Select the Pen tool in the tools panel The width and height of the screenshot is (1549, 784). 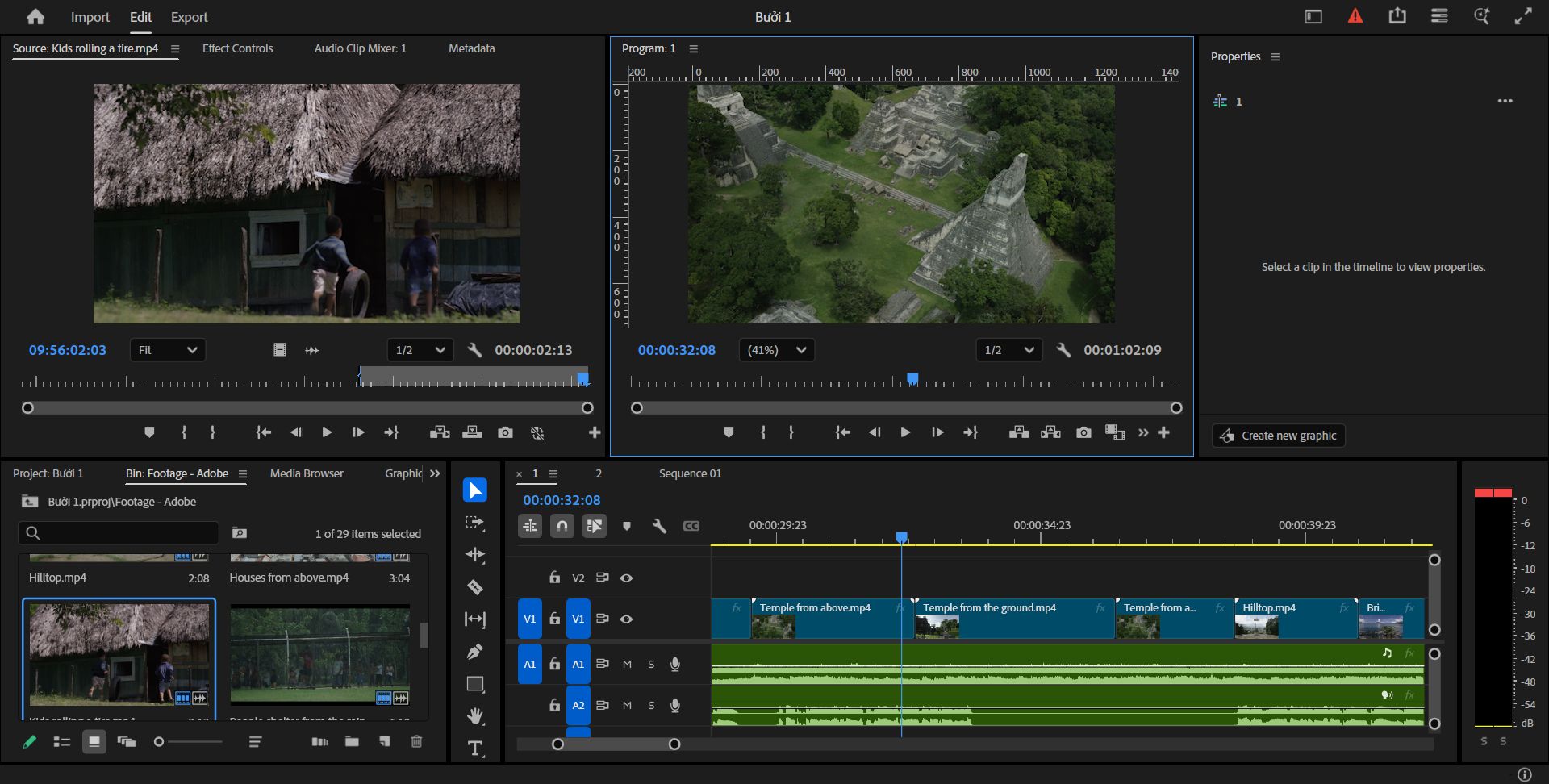pyautogui.click(x=475, y=651)
